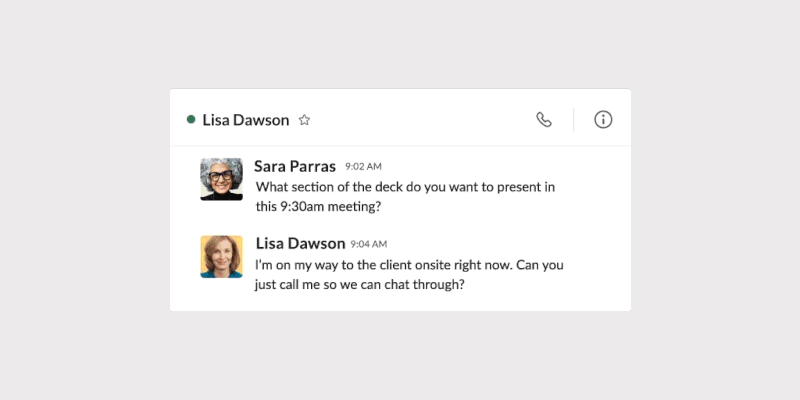Click the 9:04 AM timestamp
Image resolution: width=800 pixels, height=400 pixels.
click(x=368, y=244)
